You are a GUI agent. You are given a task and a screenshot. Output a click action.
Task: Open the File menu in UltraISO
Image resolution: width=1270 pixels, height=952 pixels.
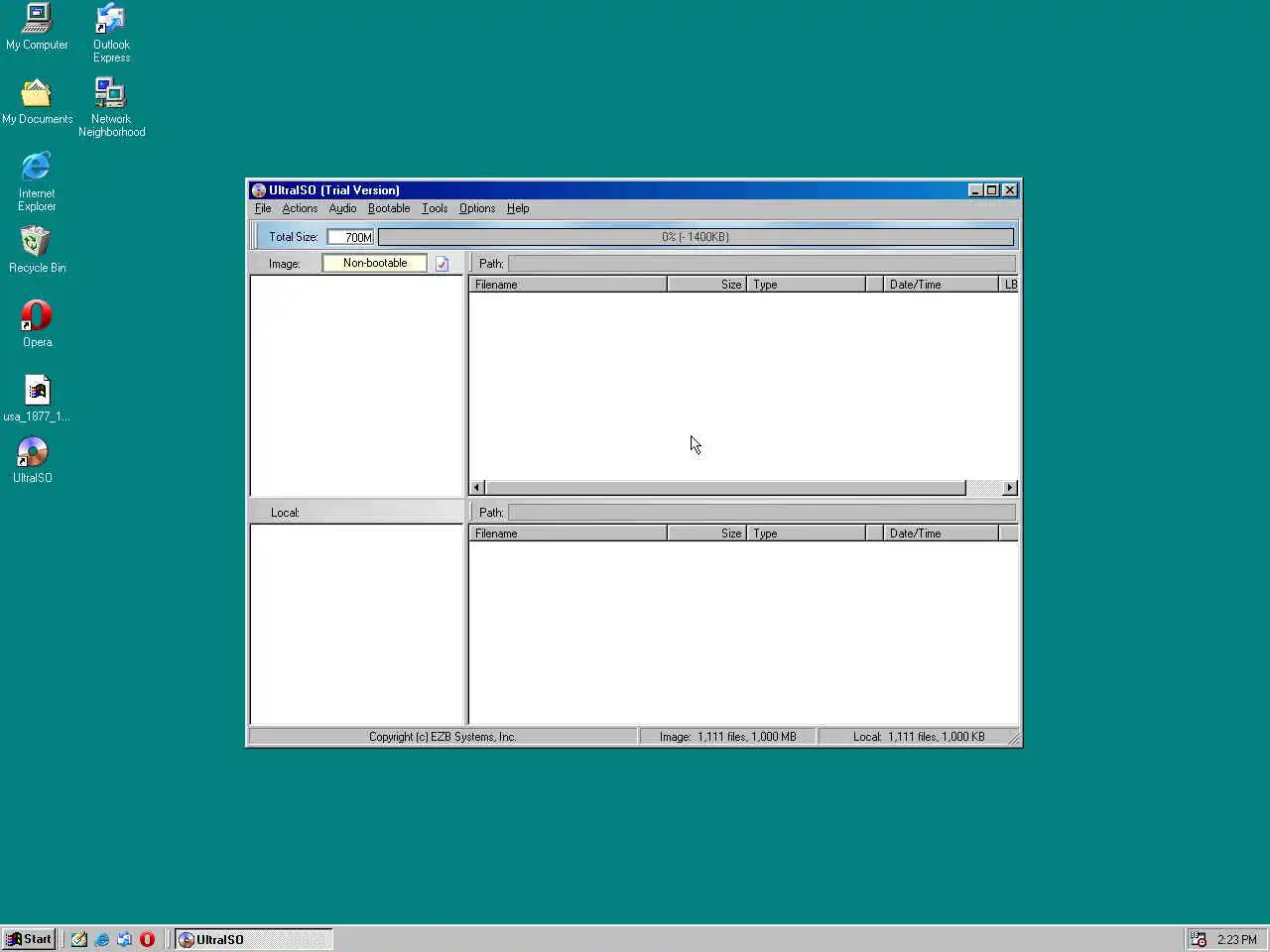coord(263,208)
